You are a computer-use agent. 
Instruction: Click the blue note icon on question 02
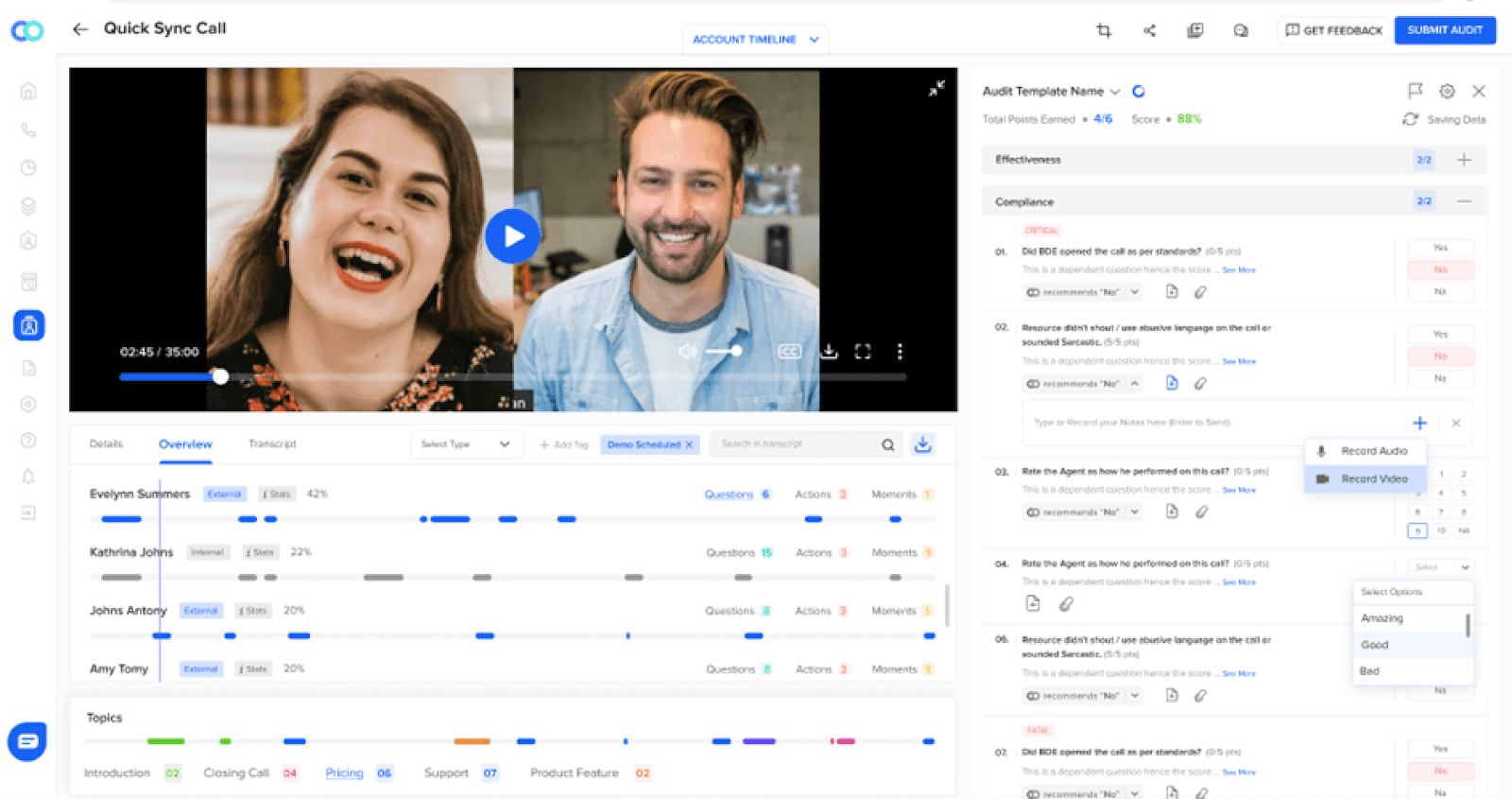(1172, 383)
